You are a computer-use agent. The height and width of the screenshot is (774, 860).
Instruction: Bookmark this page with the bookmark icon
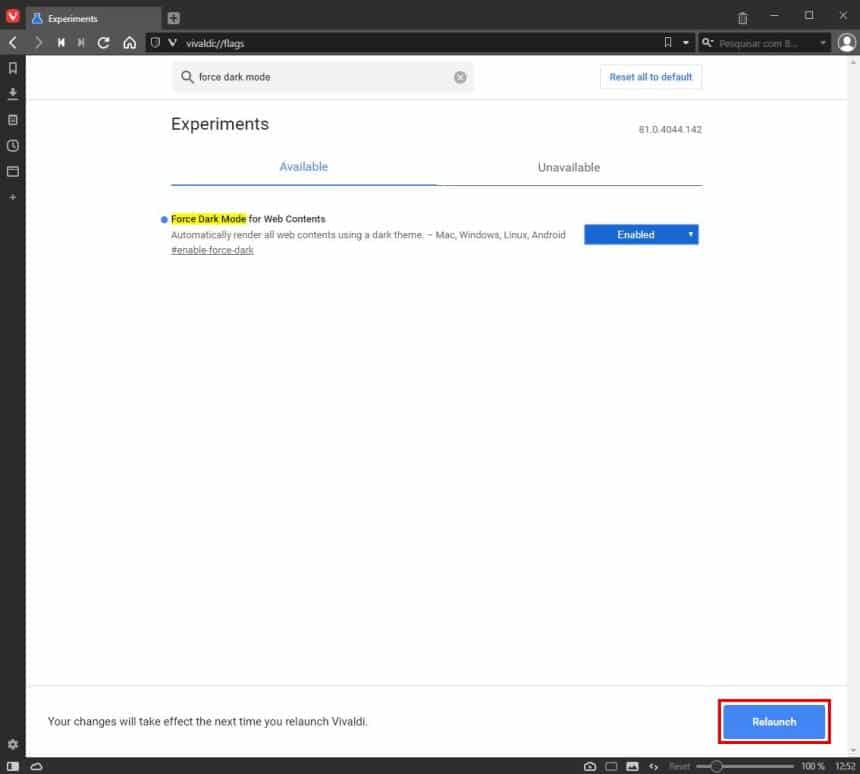pos(668,42)
